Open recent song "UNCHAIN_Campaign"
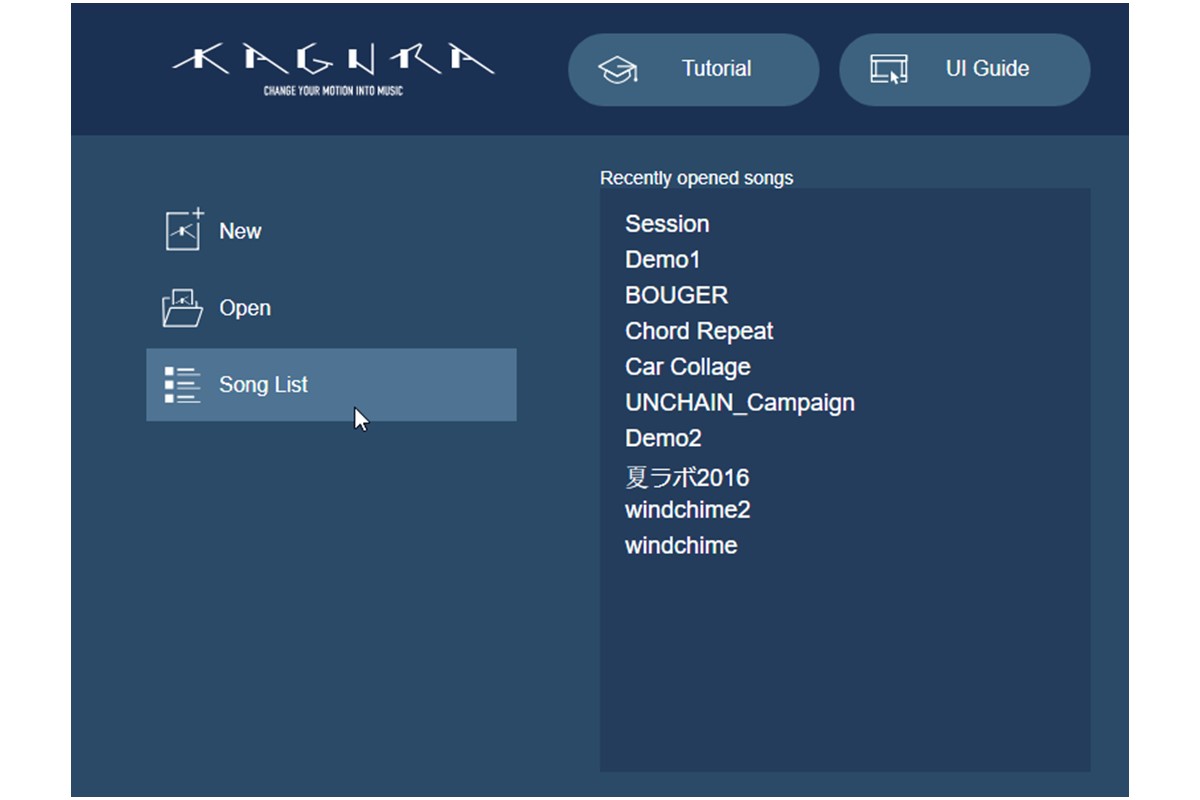 point(740,403)
